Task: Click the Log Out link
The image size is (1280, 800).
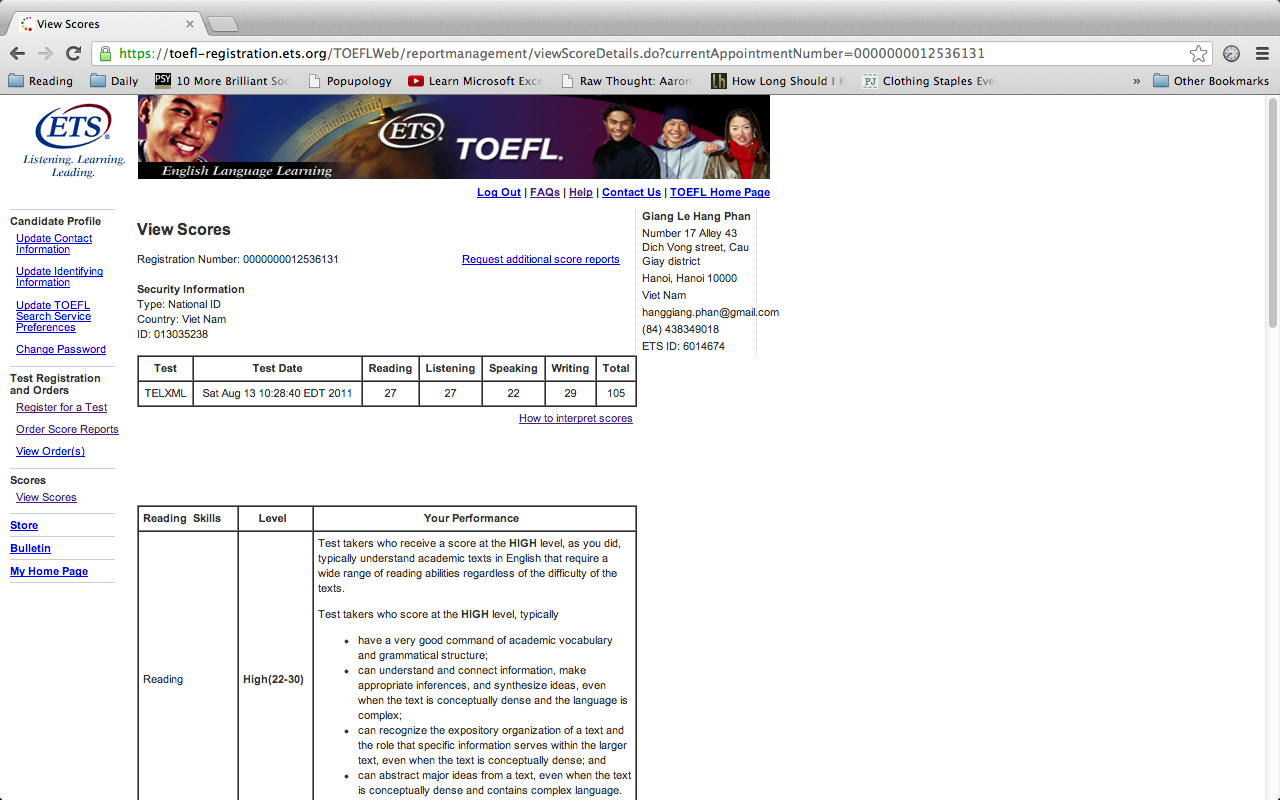Action: (x=498, y=192)
